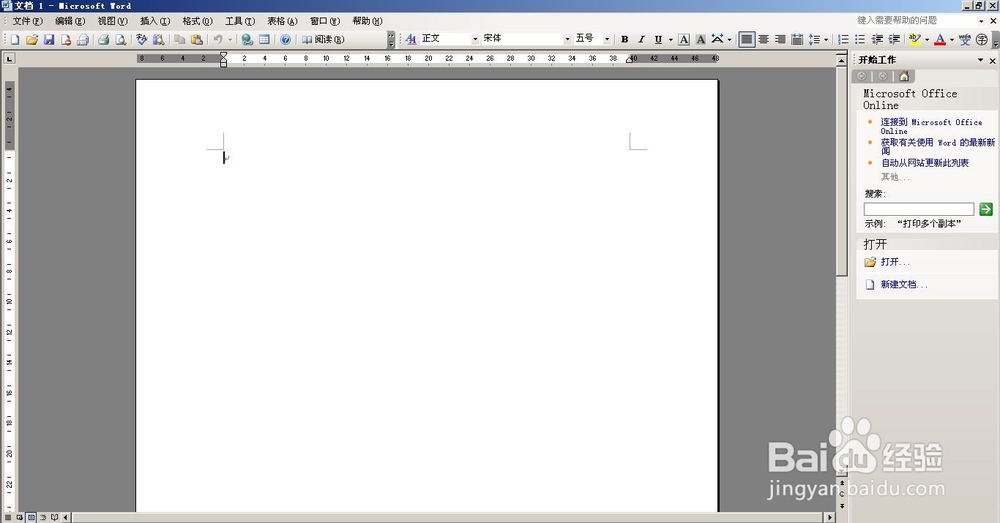Apply the yellow highlight color
The height and width of the screenshot is (523, 1000).
point(915,40)
